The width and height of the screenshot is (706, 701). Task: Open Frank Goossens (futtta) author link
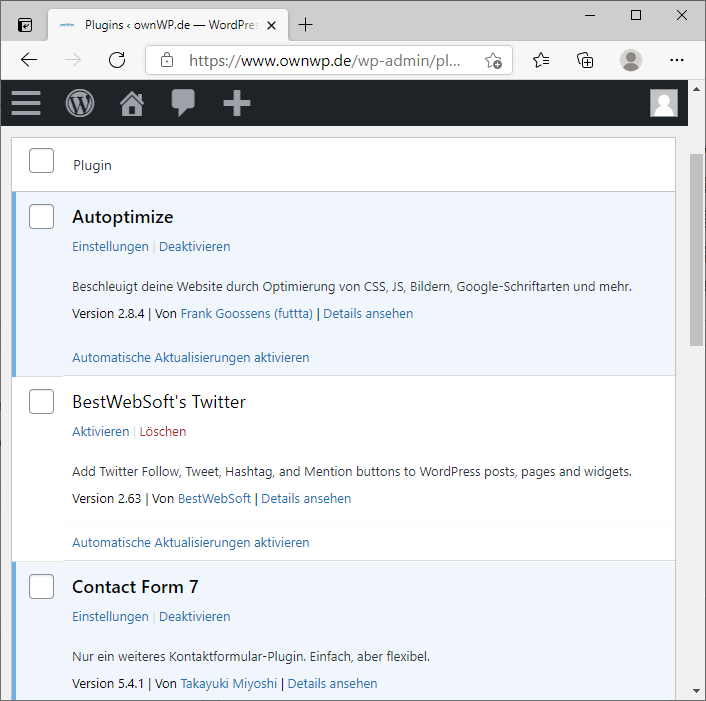click(247, 314)
